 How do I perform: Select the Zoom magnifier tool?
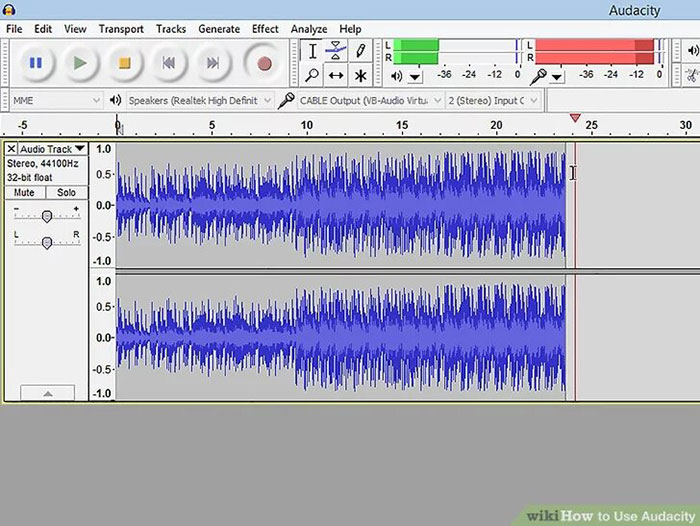313,75
